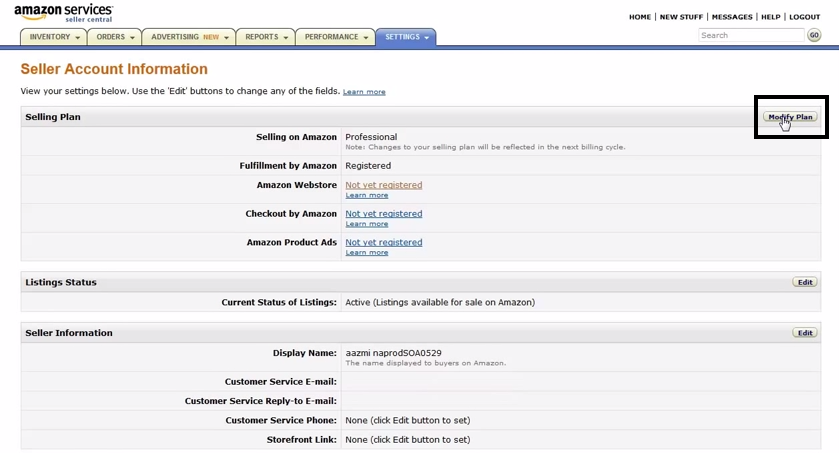Viewport: 839px width, 453px height.
Task: Open the Inventory menu dropdown arrow
Action: (x=78, y=37)
